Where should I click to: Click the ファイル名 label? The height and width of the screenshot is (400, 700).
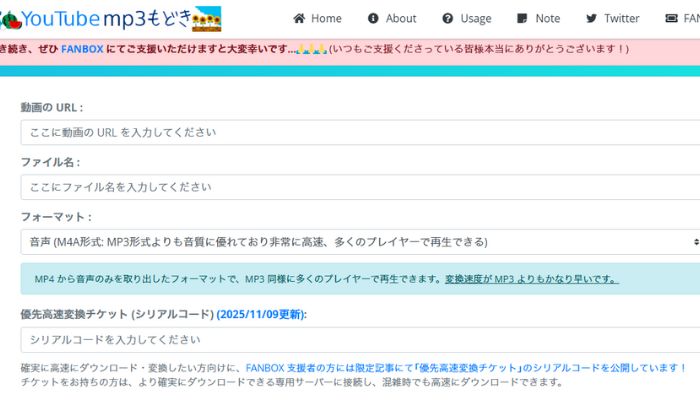[50, 162]
